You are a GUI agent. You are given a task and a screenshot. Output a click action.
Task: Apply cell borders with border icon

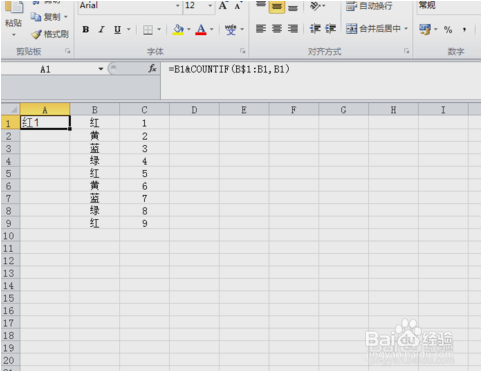(148, 30)
